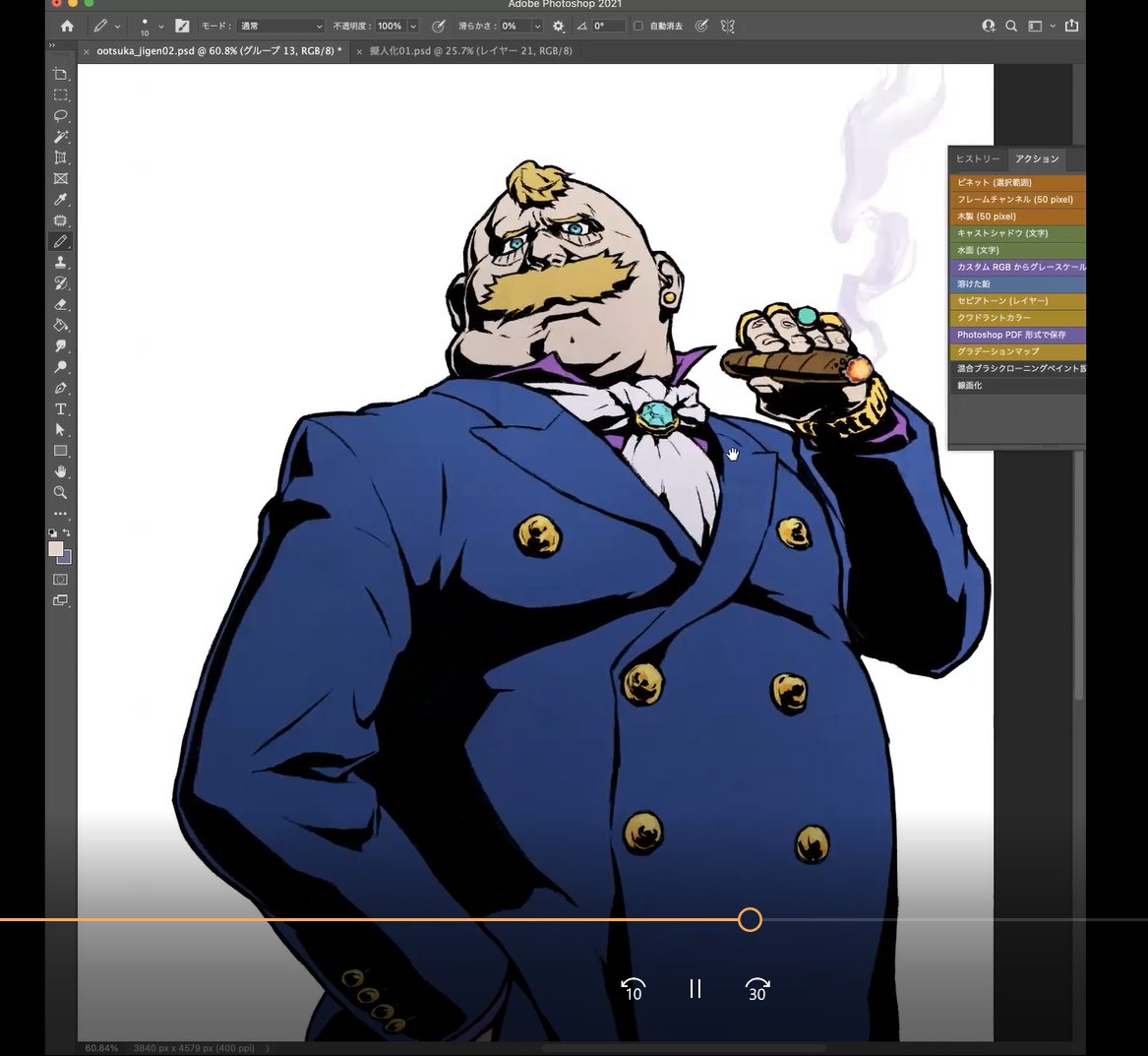Viewport: 1148px width, 1056px height.
Task: Select the active Pencil tool
Action: [x=61, y=241]
